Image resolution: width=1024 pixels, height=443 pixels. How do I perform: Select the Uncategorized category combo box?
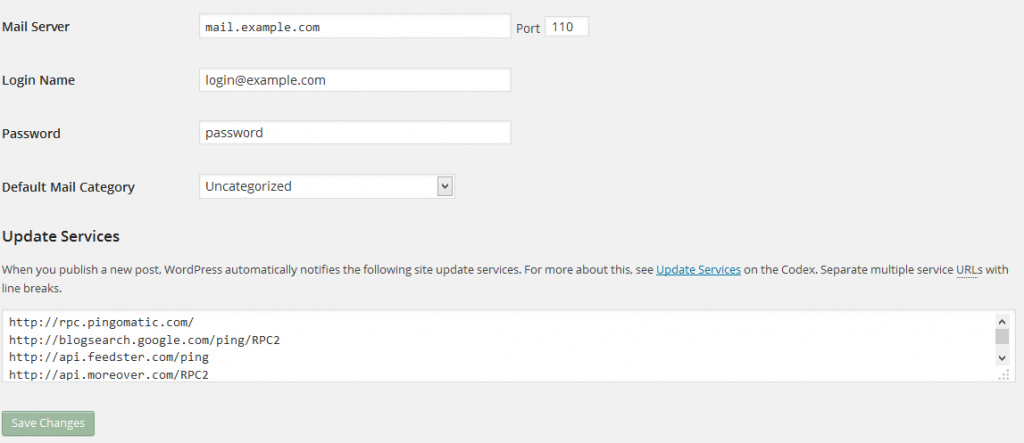tap(327, 186)
